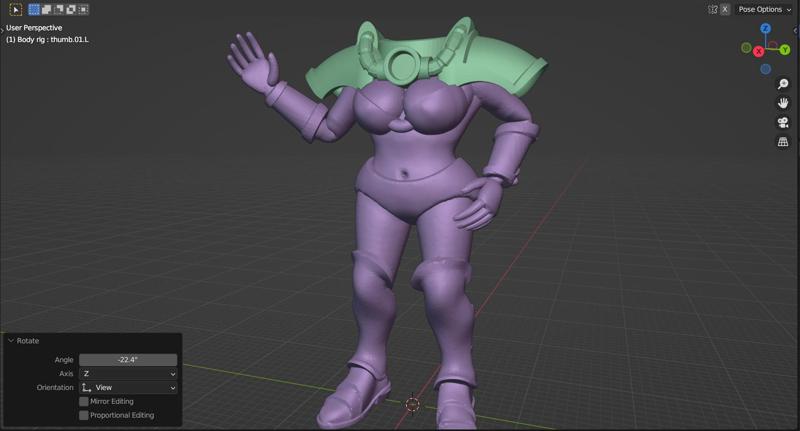
Task: Toggle X-axis mirror butterfly icon
Action: 713,9
